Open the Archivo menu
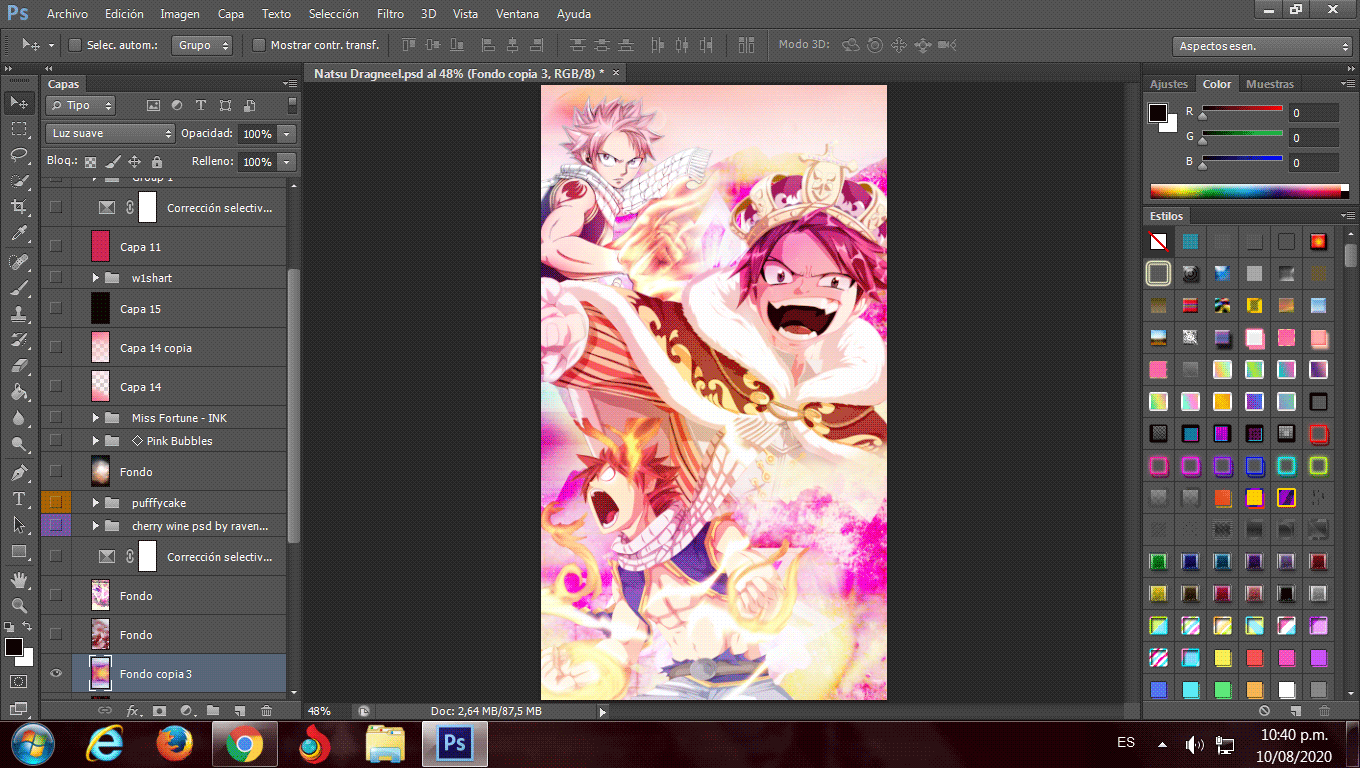This screenshot has width=1360, height=768. [67, 14]
